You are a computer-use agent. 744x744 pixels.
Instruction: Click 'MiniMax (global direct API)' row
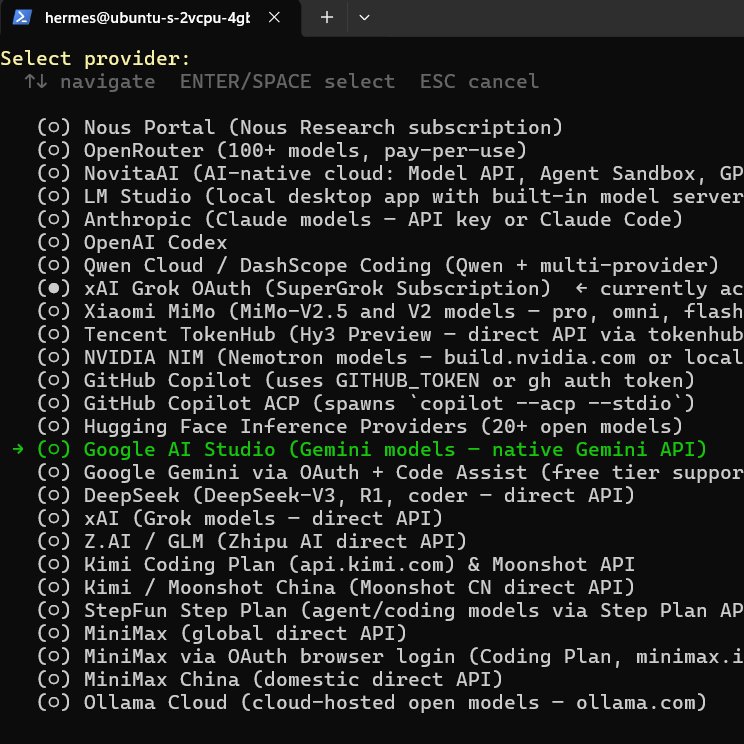(245, 633)
